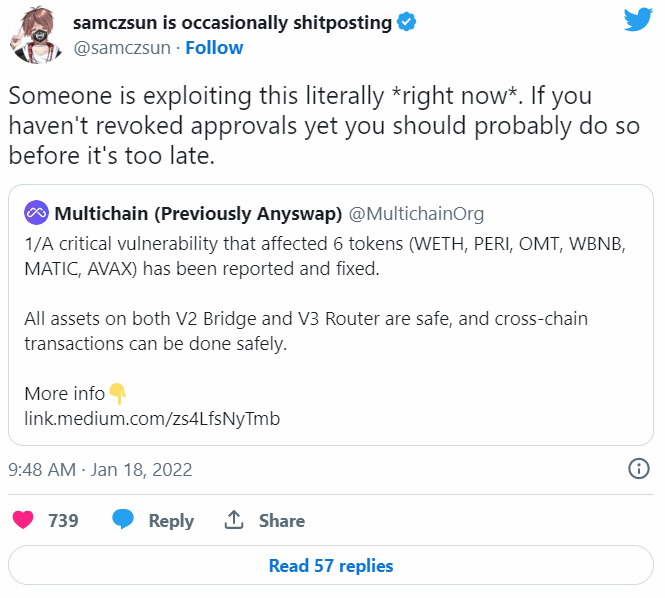This screenshot has height=598, width=665.
Task: Click the Share text label
Action: tap(282, 520)
